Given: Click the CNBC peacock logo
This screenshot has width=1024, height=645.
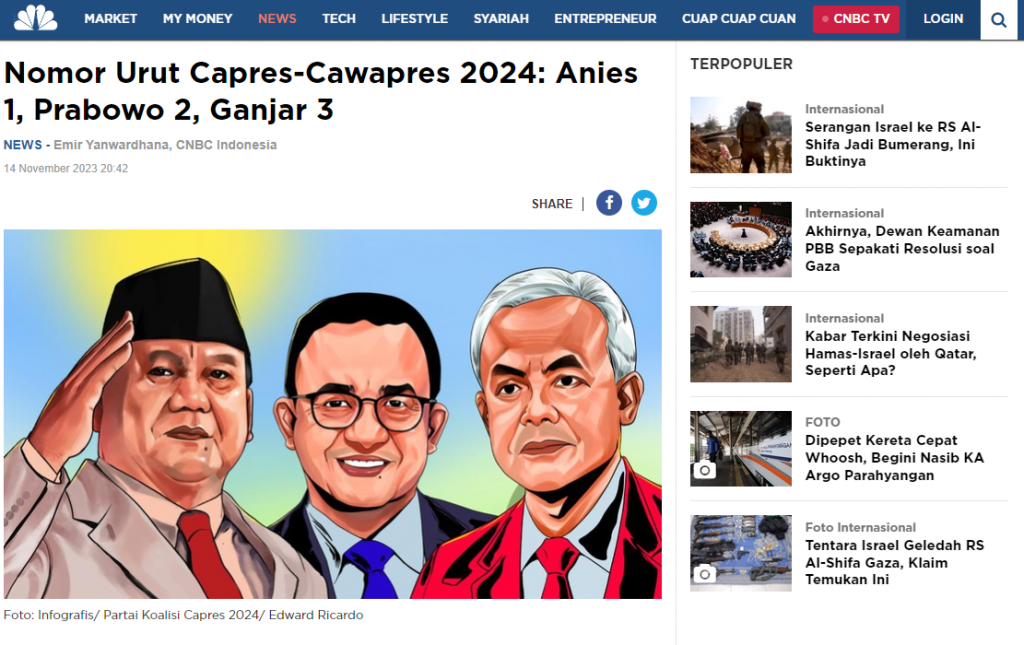Looking at the screenshot, I should (36, 18).
